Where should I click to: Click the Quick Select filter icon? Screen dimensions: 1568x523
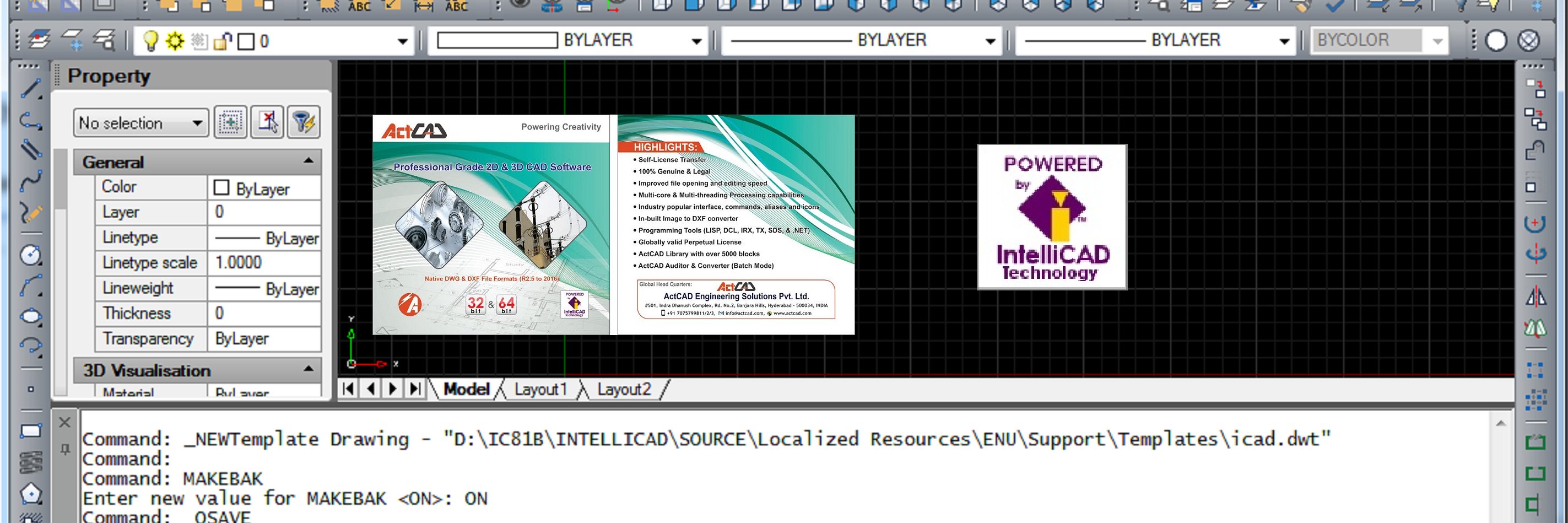[303, 122]
